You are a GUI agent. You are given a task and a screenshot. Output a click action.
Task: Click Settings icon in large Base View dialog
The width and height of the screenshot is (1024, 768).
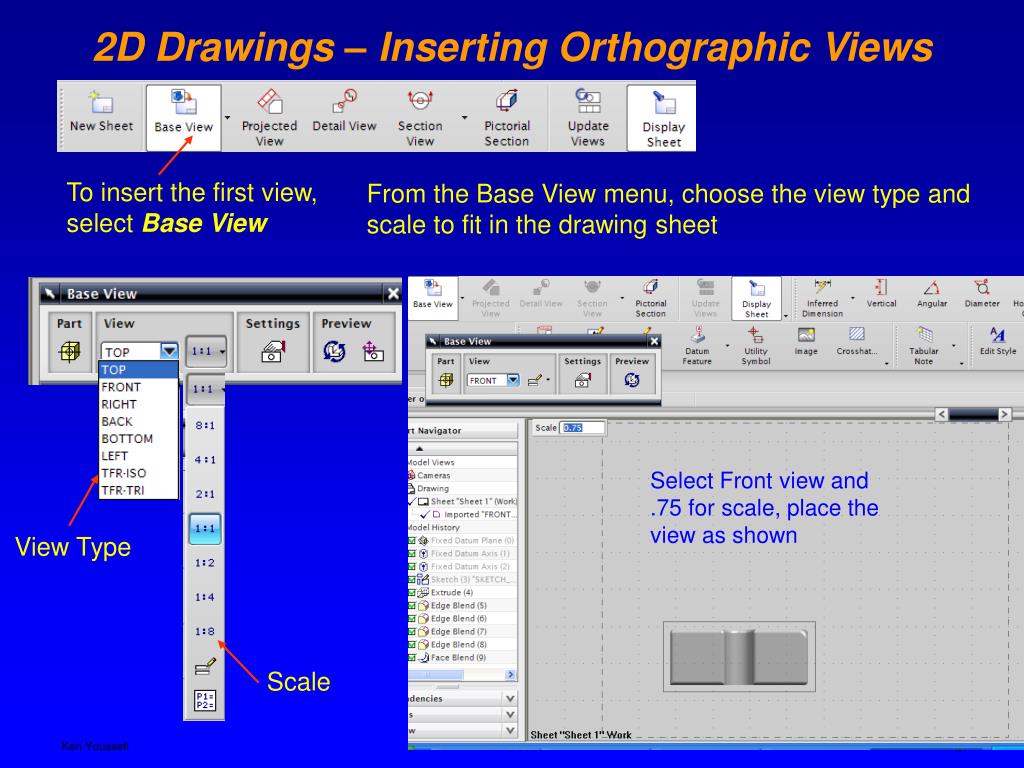point(272,351)
